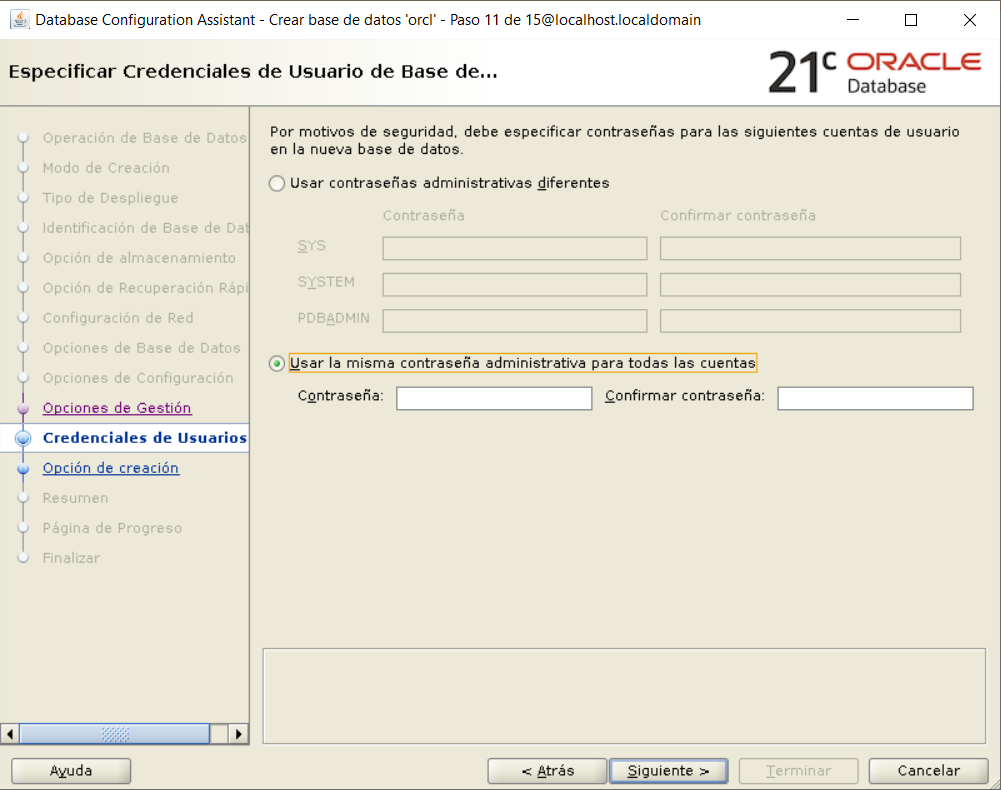The image size is (1001, 790).
Task: Minimize the Database Configuration Assistant window
Action: point(853,20)
